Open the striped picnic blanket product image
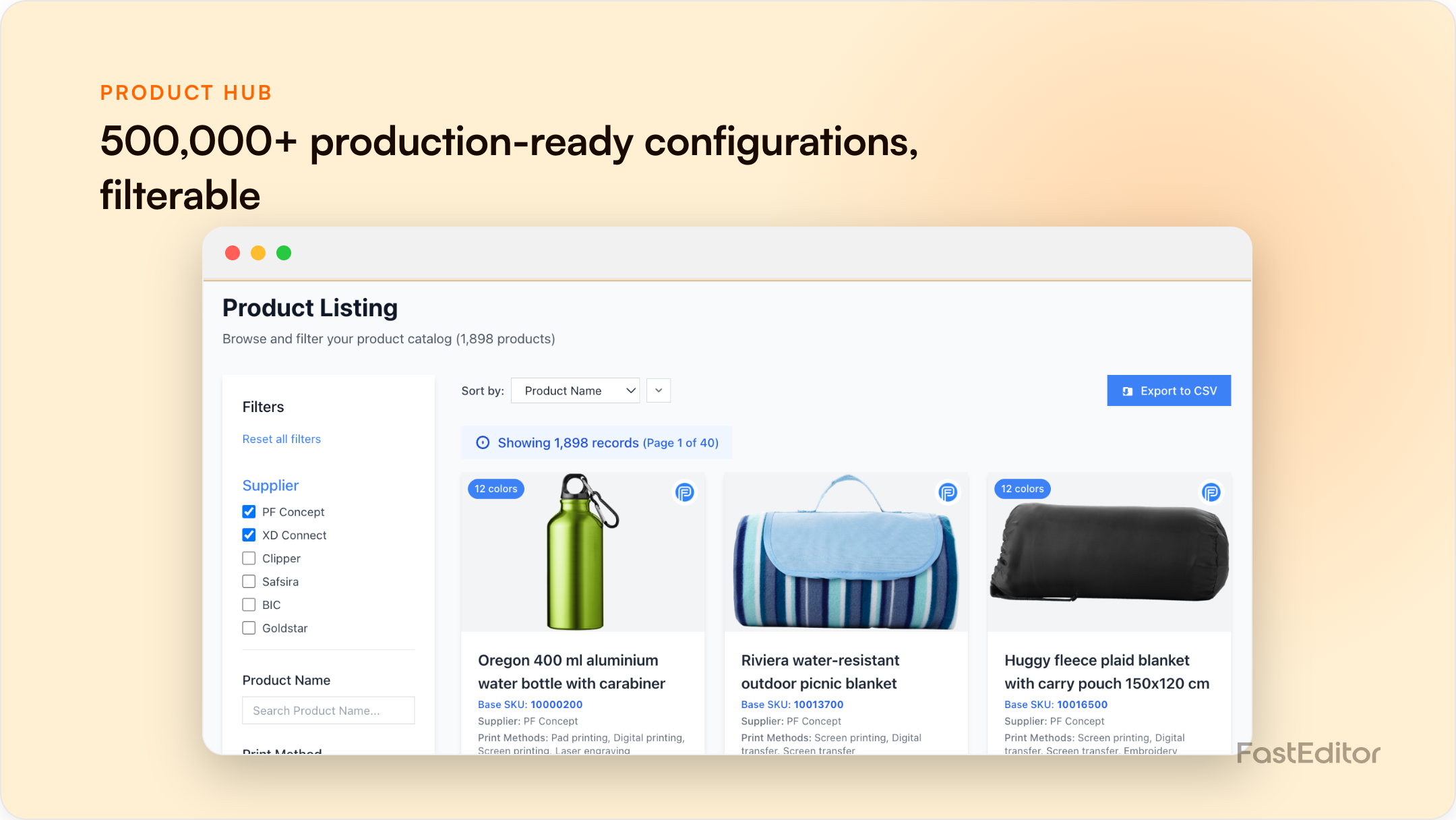This screenshot has width=1456, height=820. (x=846, y=552)
